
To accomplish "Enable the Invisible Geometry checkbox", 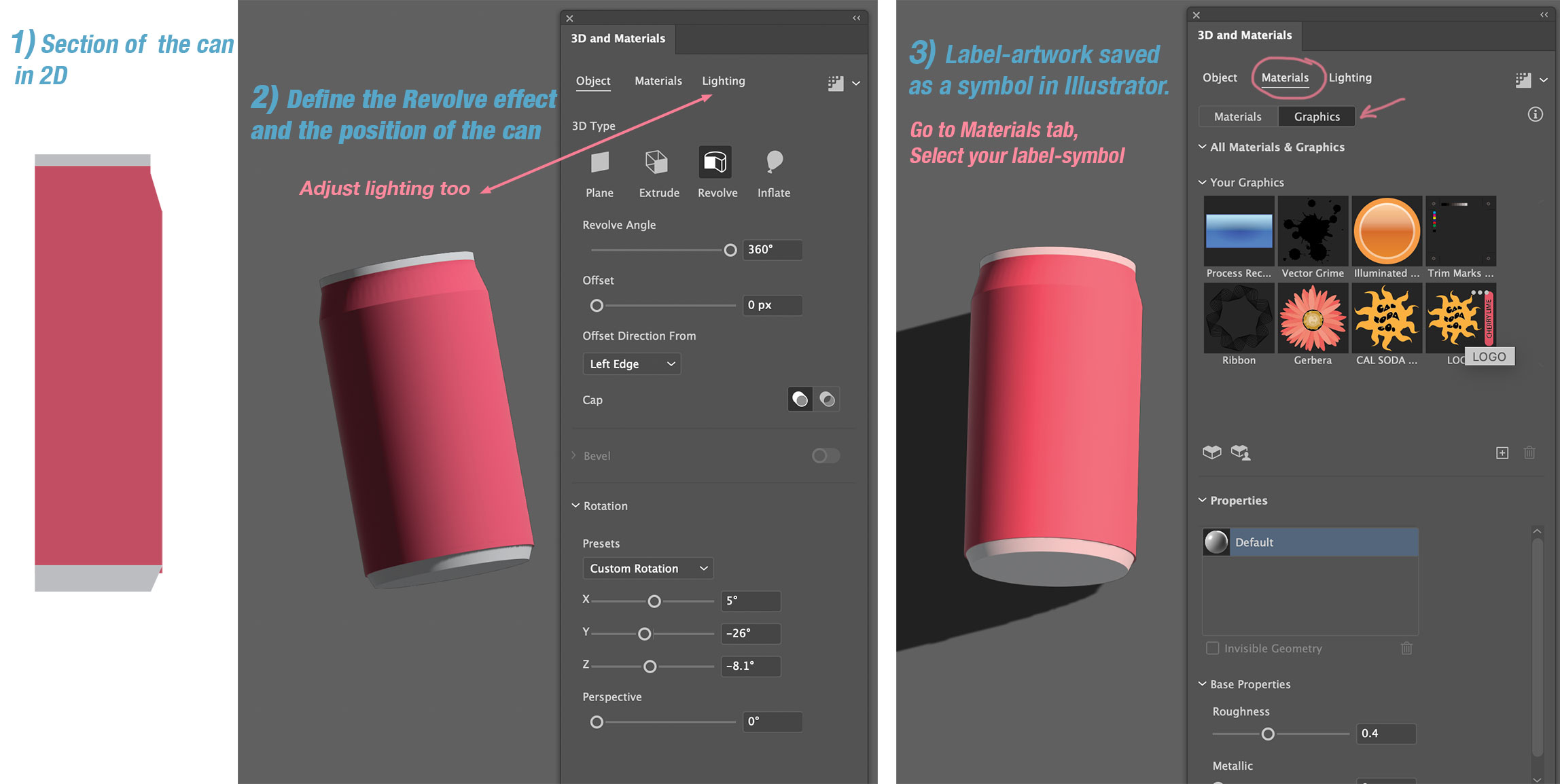I will click(x=1212, y=648).
